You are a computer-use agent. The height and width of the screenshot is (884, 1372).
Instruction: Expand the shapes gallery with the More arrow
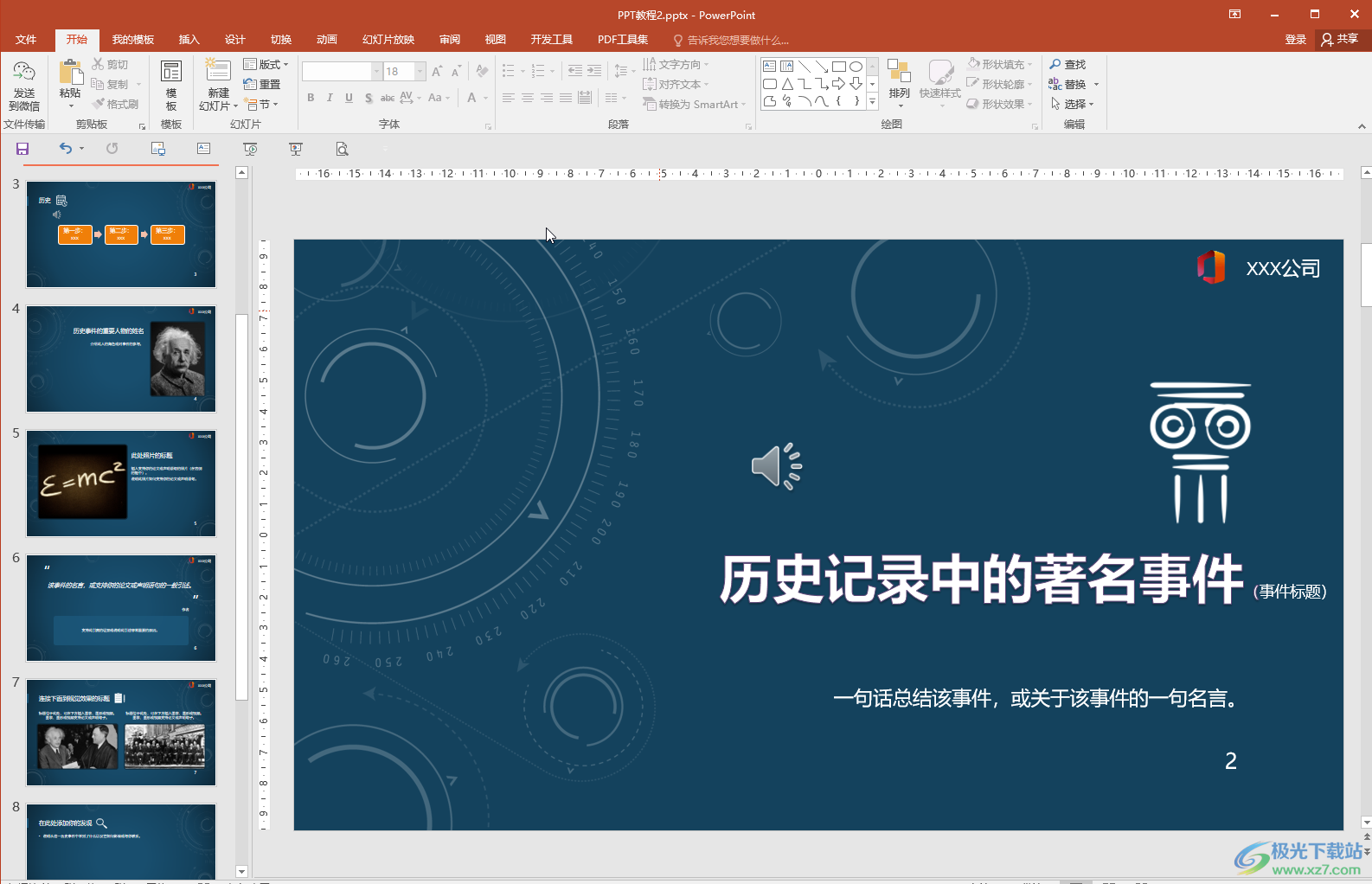(x=872, y=102)
